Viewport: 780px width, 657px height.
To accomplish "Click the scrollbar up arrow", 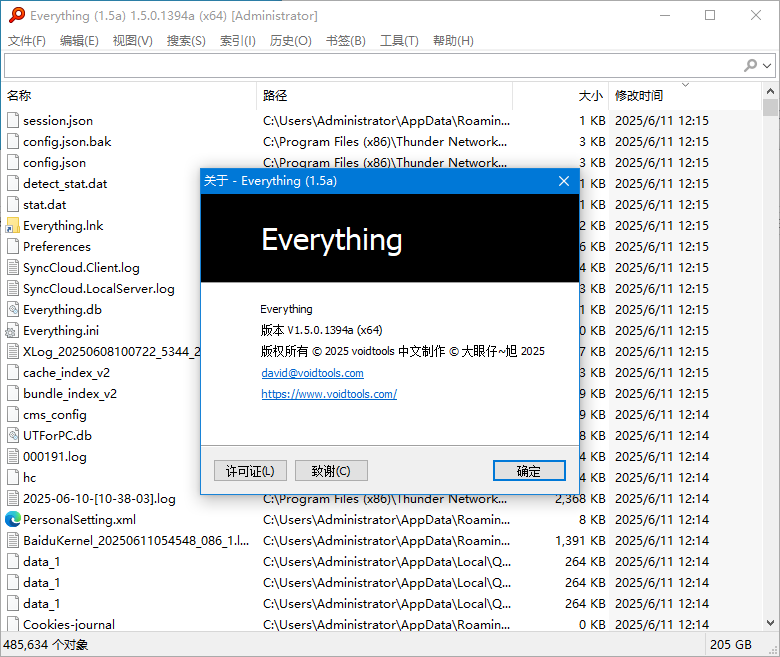I will pos(770,91).
